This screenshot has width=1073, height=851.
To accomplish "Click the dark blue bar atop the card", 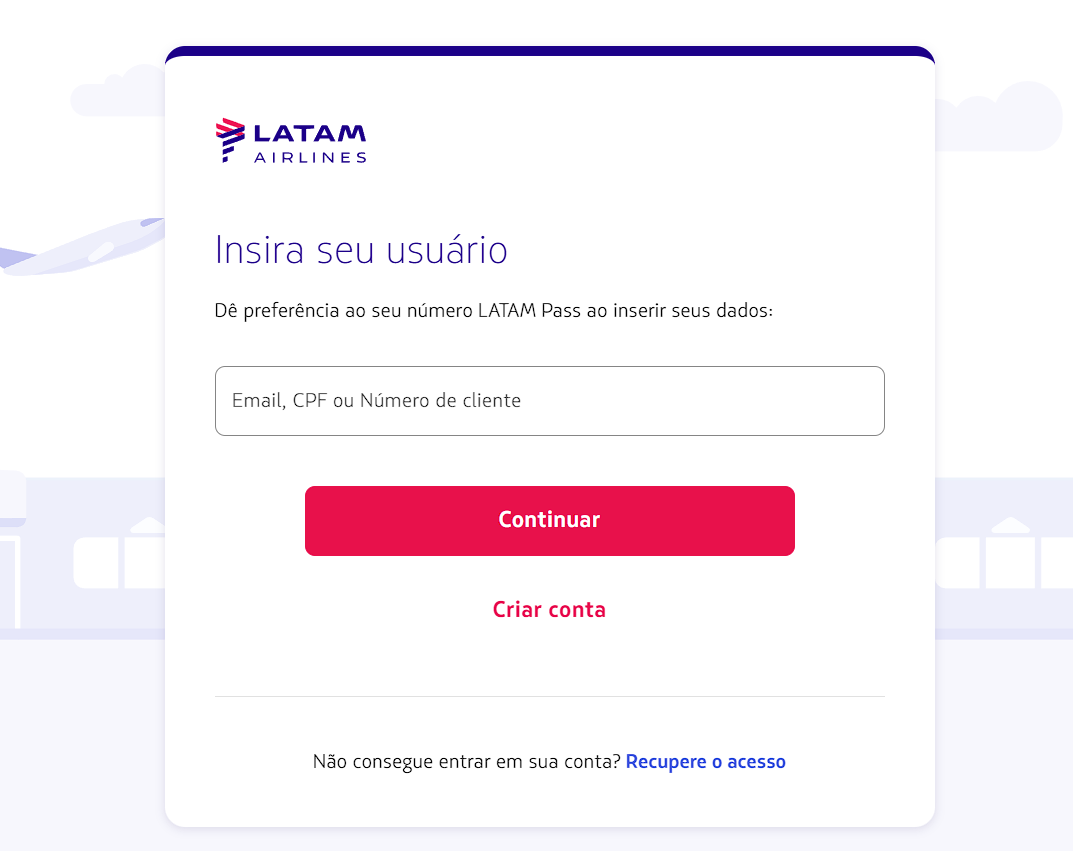I will pos(550,51).
